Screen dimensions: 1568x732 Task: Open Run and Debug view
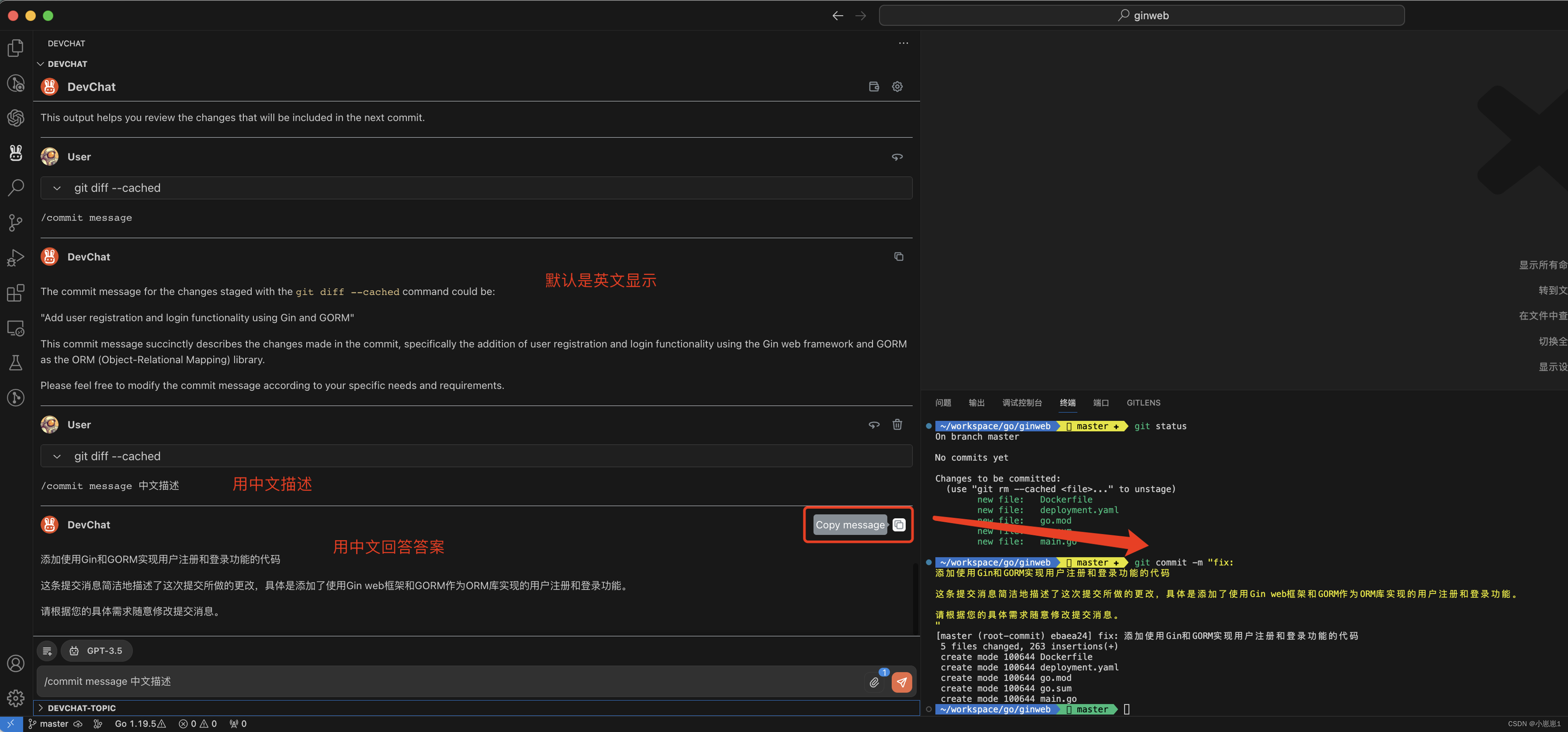click(16, 258)
